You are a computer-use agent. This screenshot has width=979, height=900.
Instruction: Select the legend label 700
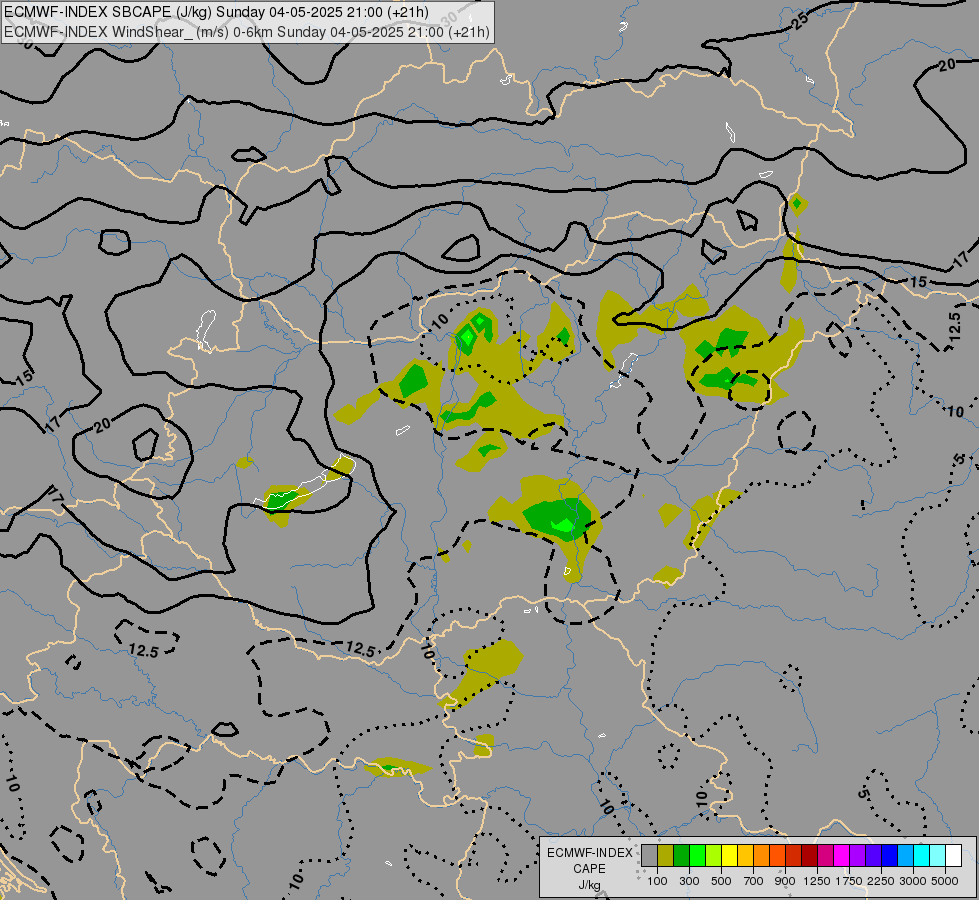754,881
